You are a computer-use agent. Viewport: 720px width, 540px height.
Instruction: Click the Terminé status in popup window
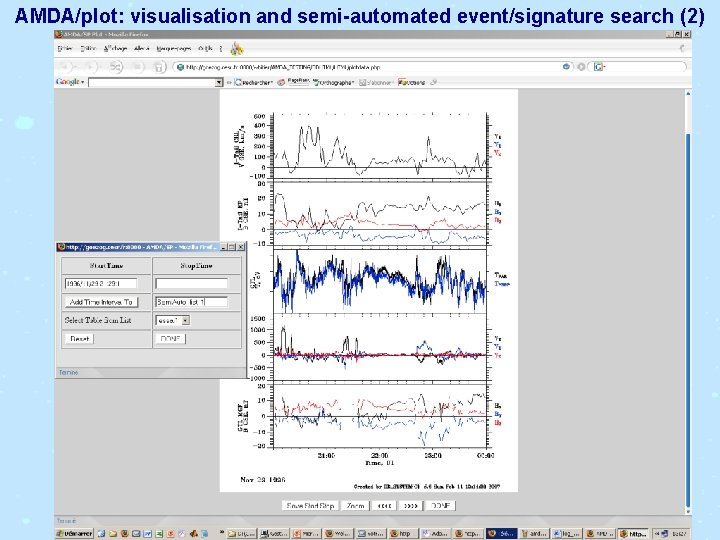(68, 372)
